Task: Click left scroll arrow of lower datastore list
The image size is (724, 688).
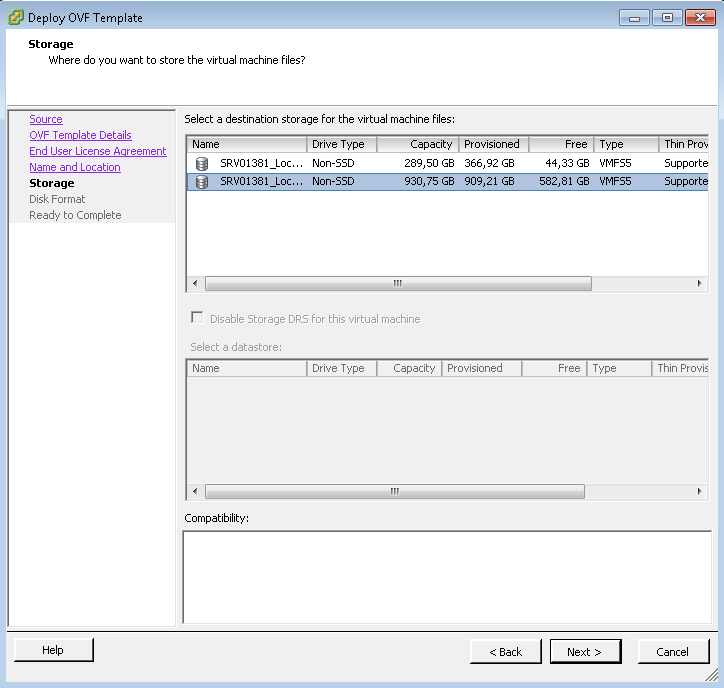Action: pyautogui.click(x=195, y=492)
